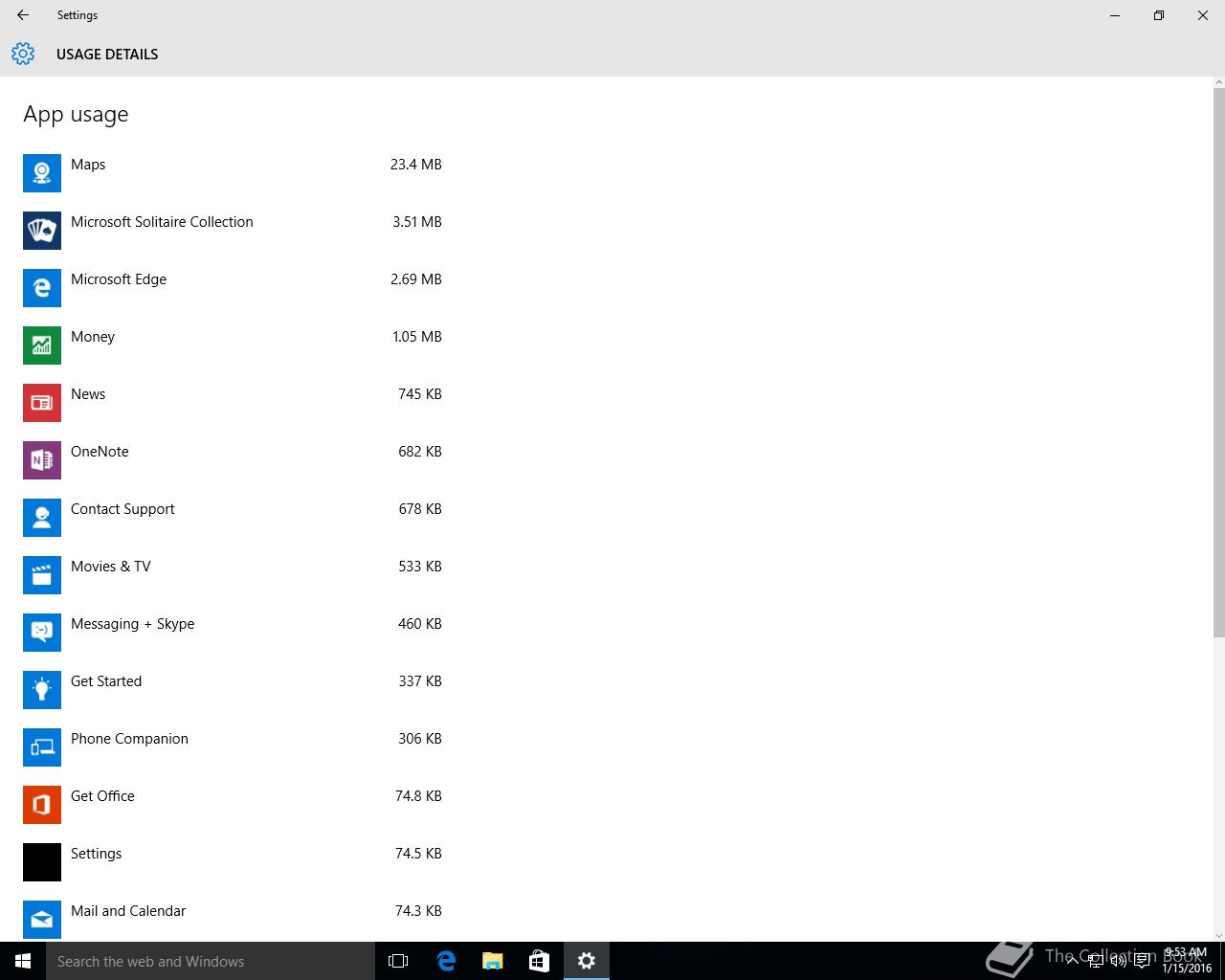Click the Microsoft Solitaire Collection cards icon
The width and height of the screenshot is (1225, 980).
[x=42, y=230]
